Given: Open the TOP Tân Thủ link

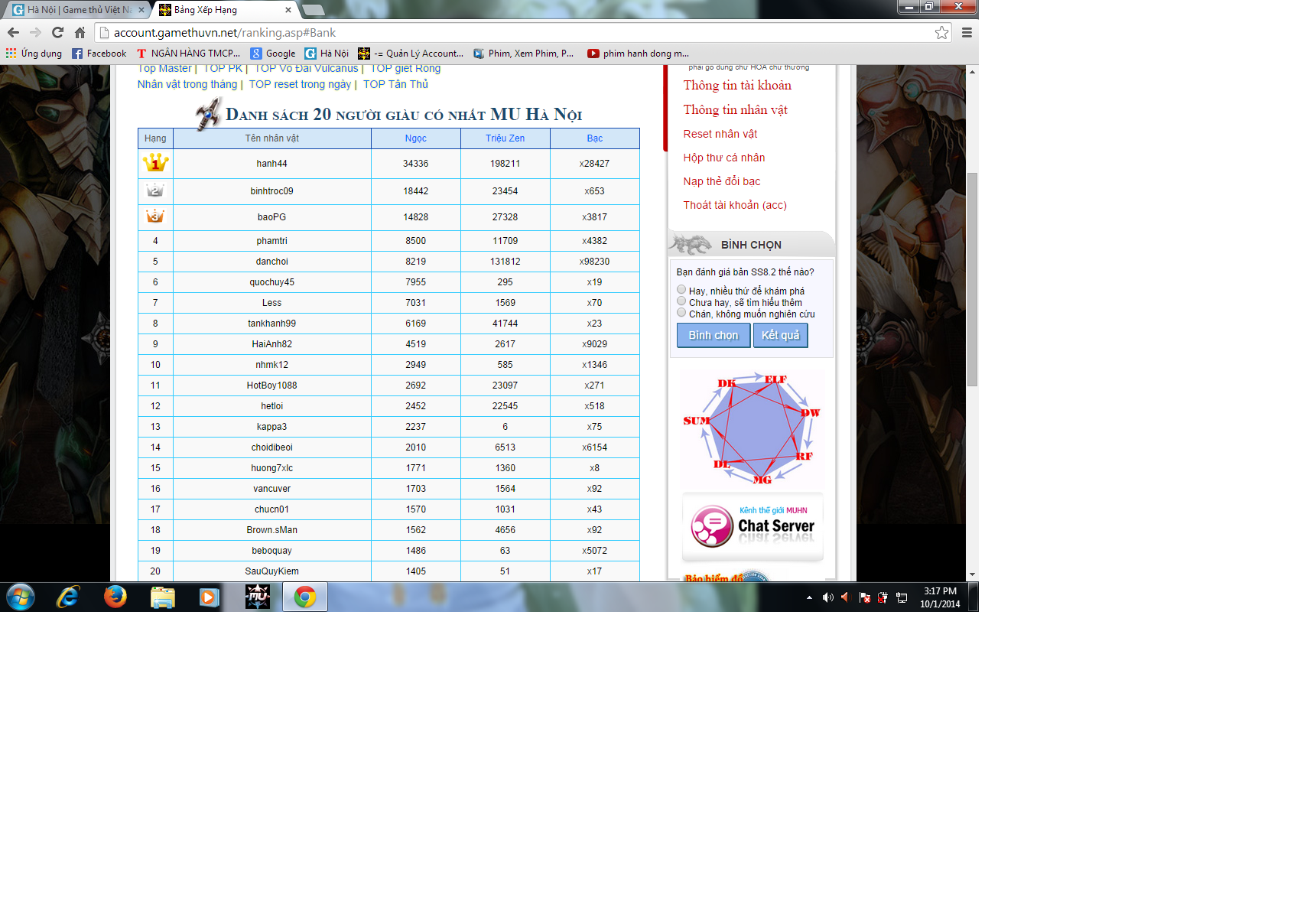Looking at the screenshot, I should coord(395,84).
